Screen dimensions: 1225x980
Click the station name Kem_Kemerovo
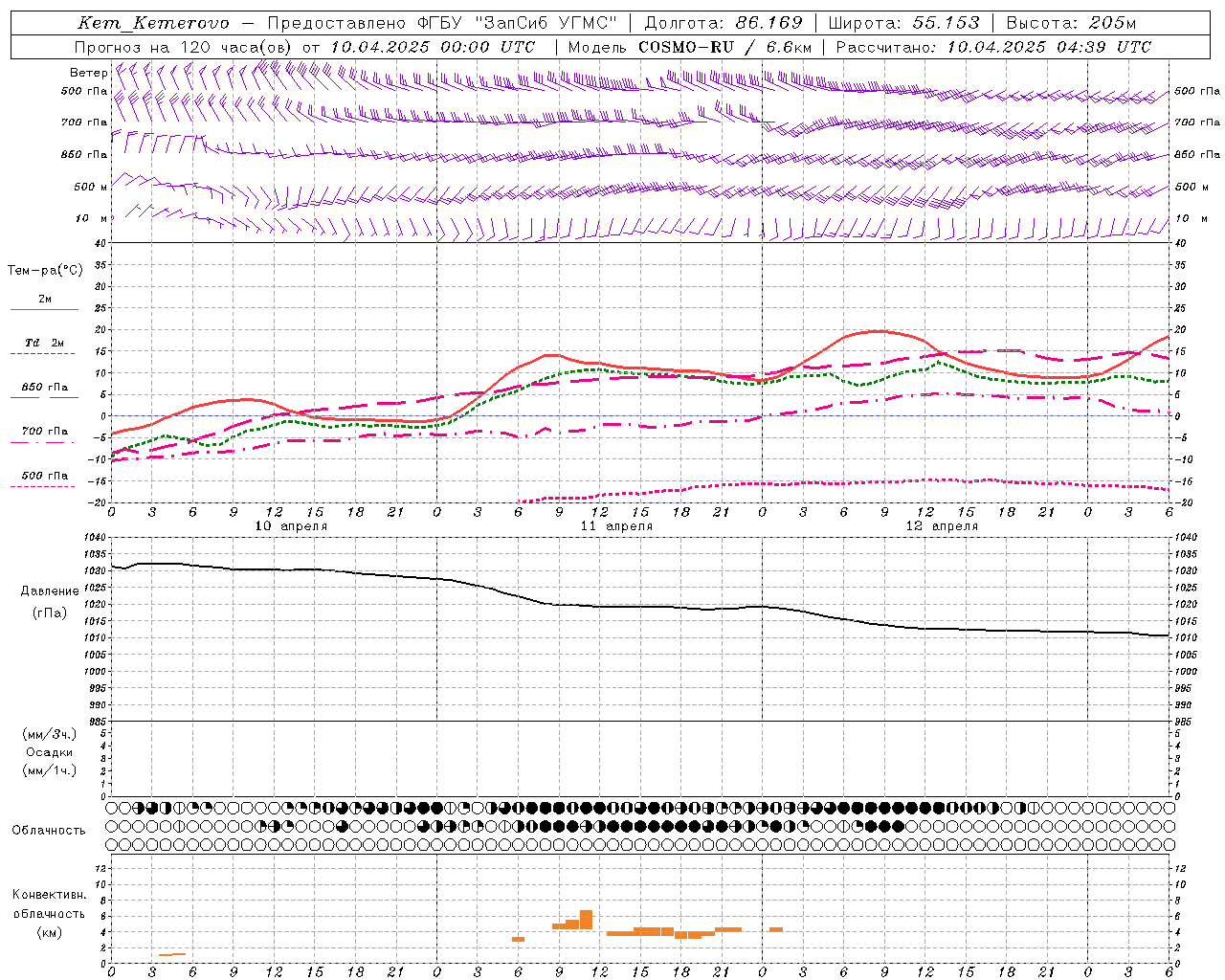153,23
